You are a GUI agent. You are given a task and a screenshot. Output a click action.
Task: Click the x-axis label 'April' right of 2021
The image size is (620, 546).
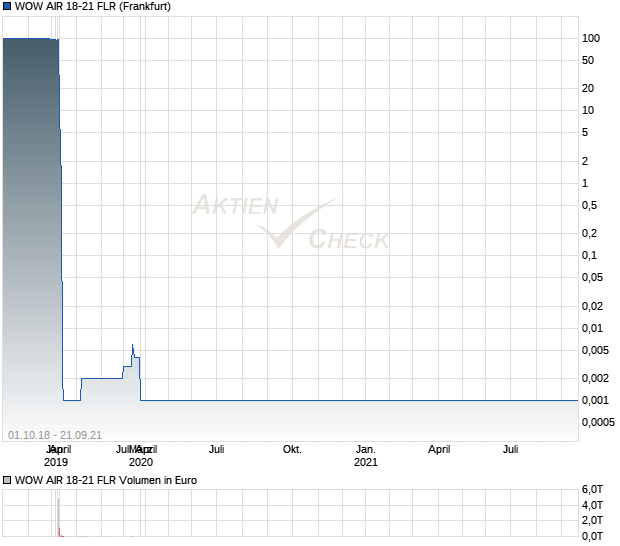click(x=439, y=450)
